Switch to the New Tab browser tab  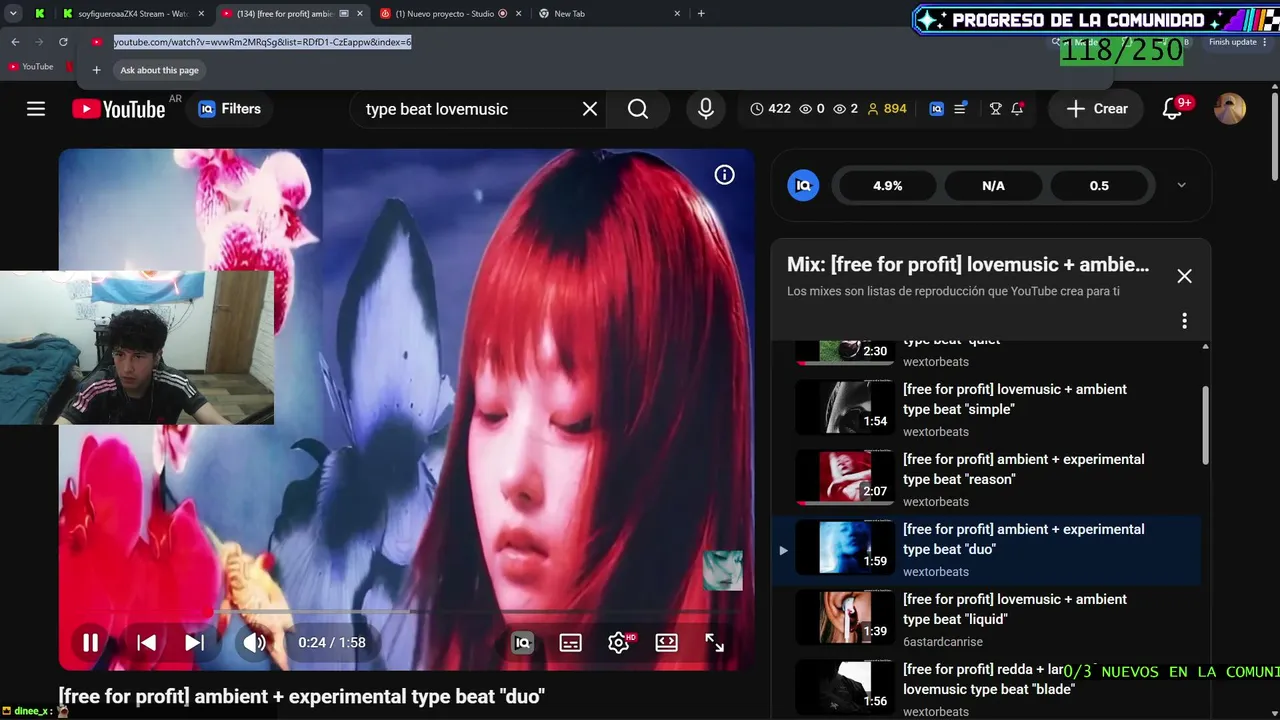pyautogui.click(x=608, y=14)
